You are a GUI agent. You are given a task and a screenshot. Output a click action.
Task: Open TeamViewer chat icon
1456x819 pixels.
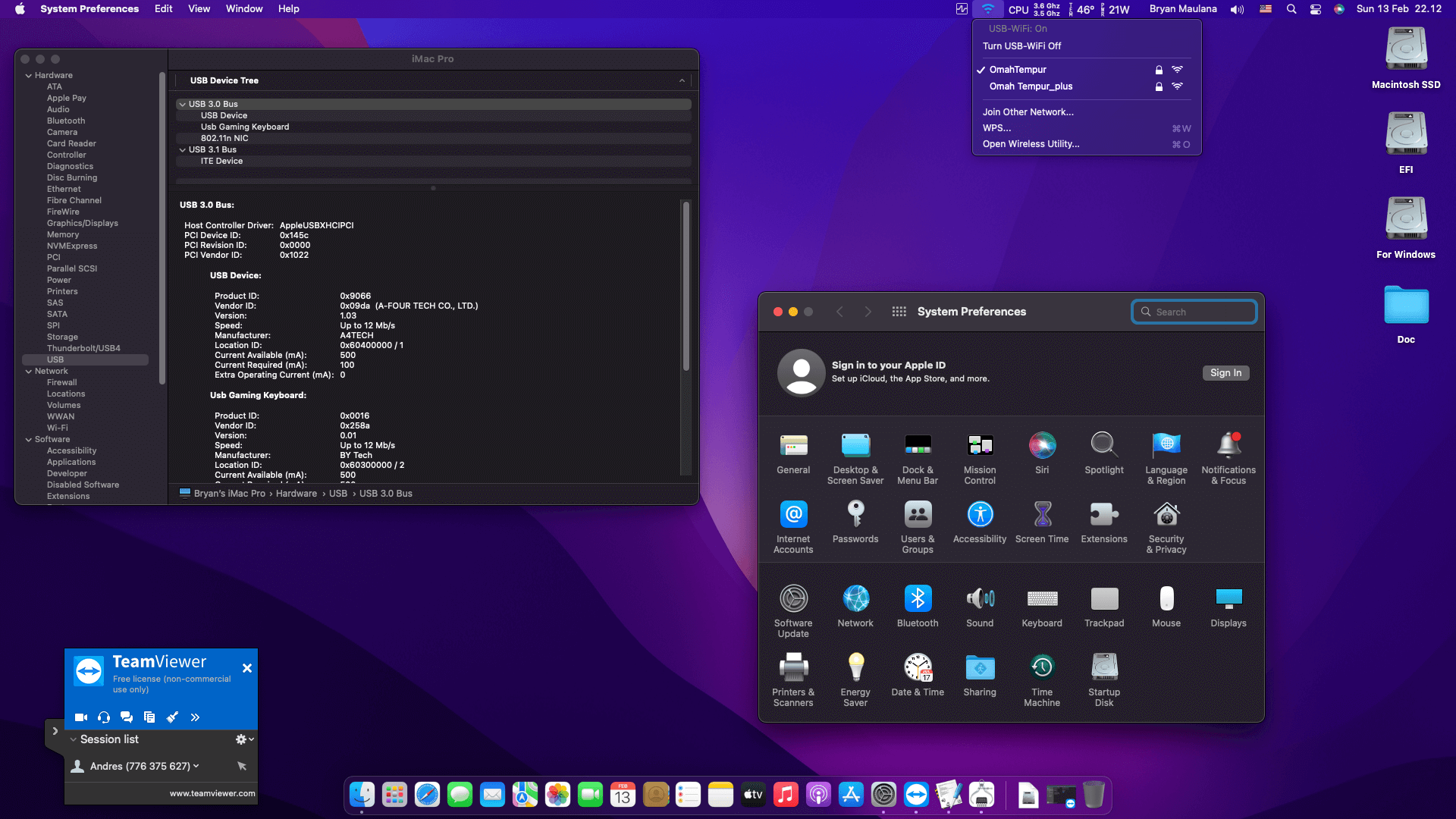(x=127, y=717)
